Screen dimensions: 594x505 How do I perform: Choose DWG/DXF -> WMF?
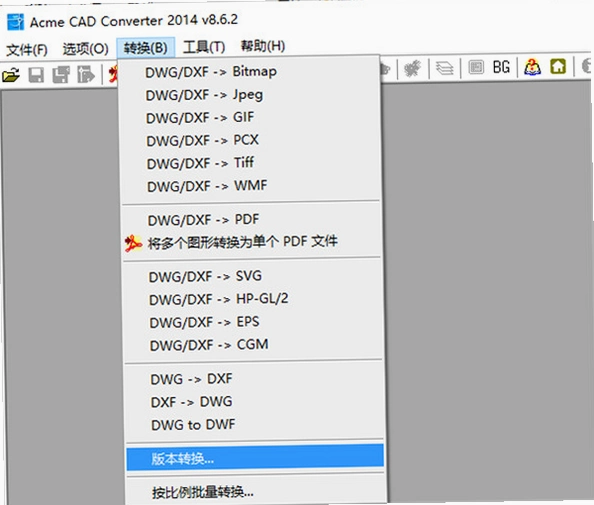251,186
